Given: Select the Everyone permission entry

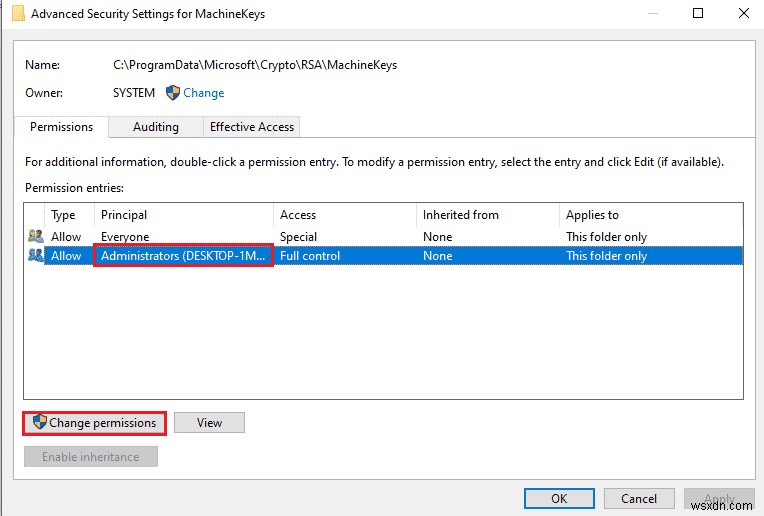Looking at the screenshot, I should click(125, 237).
